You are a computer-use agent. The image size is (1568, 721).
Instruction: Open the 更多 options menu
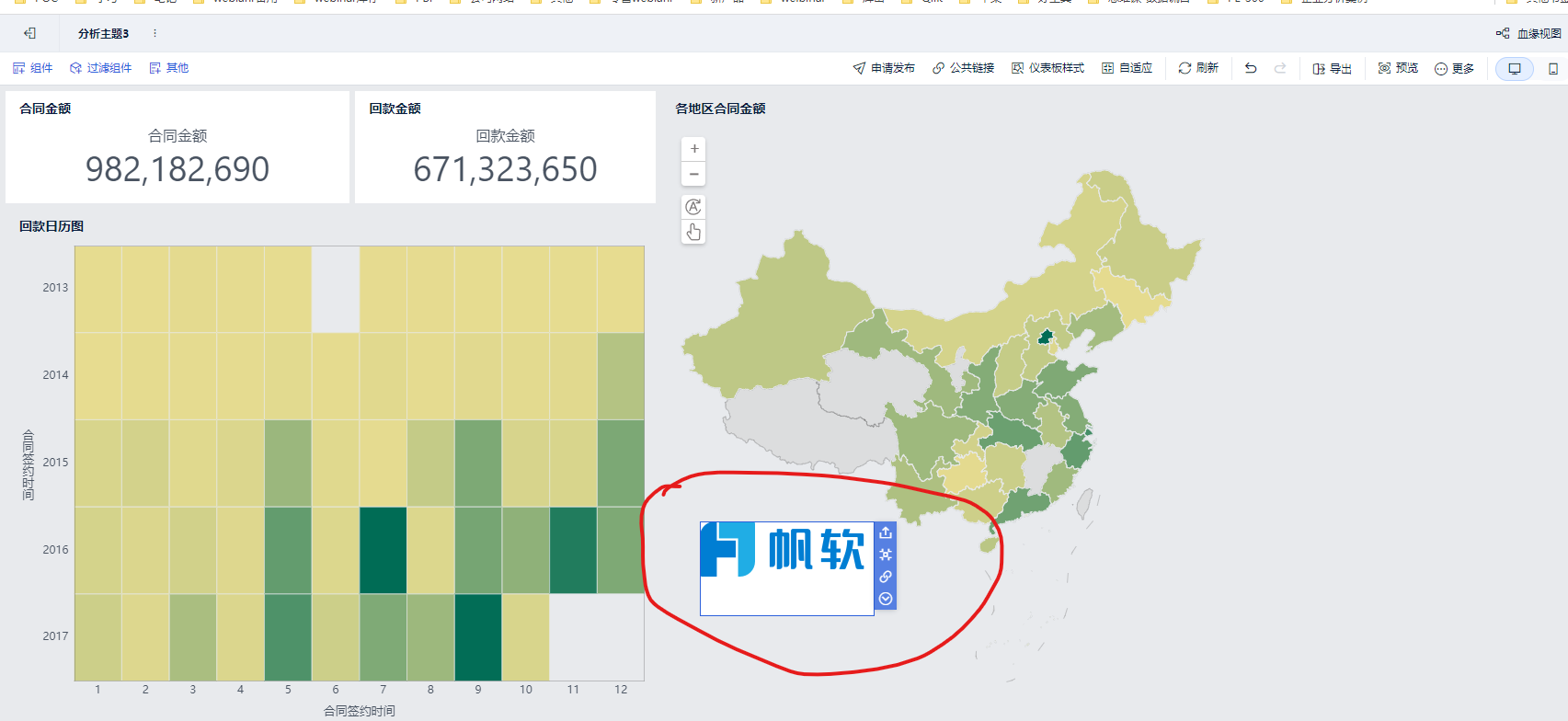pyautogui.click(x=1454, y=69)
